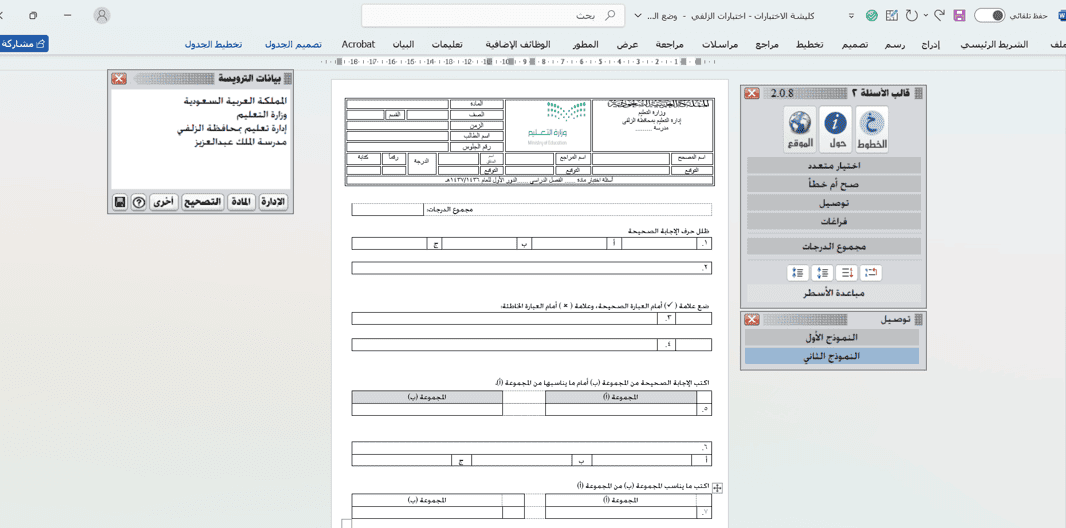Expand the undo history dropdown arrow
Image resolution: width=1066 pixels, height=528 pixels.
click(926, 16)
